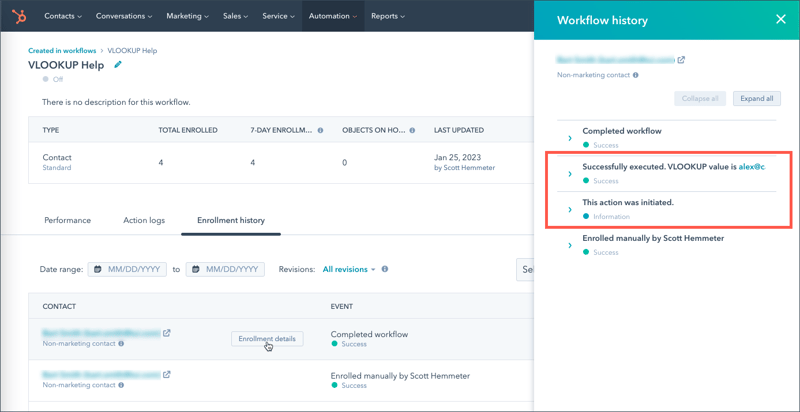Click the CONTACT column header
800x412 pixels.
click(x=59, y=306)
